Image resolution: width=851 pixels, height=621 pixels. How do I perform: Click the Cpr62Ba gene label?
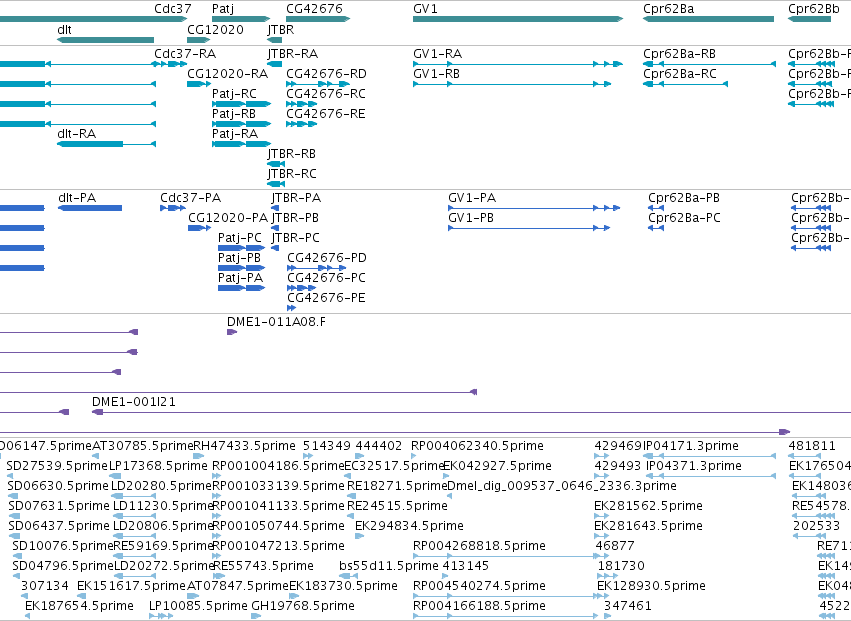(669, 9)
